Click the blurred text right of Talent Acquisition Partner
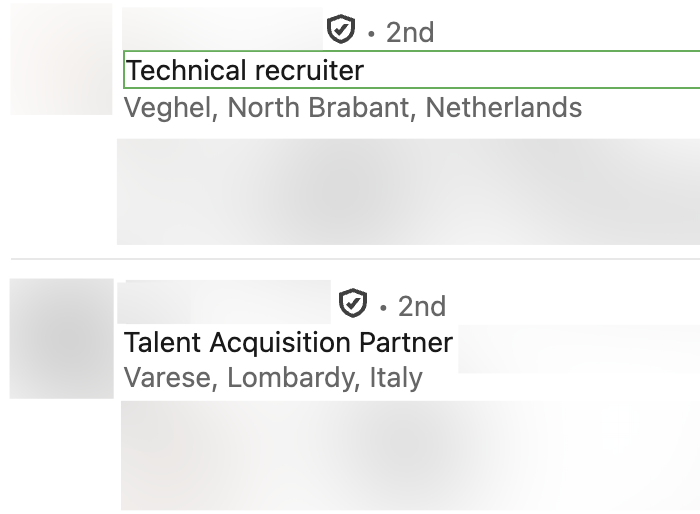The image size is (700, 514). tap(578, 348)
